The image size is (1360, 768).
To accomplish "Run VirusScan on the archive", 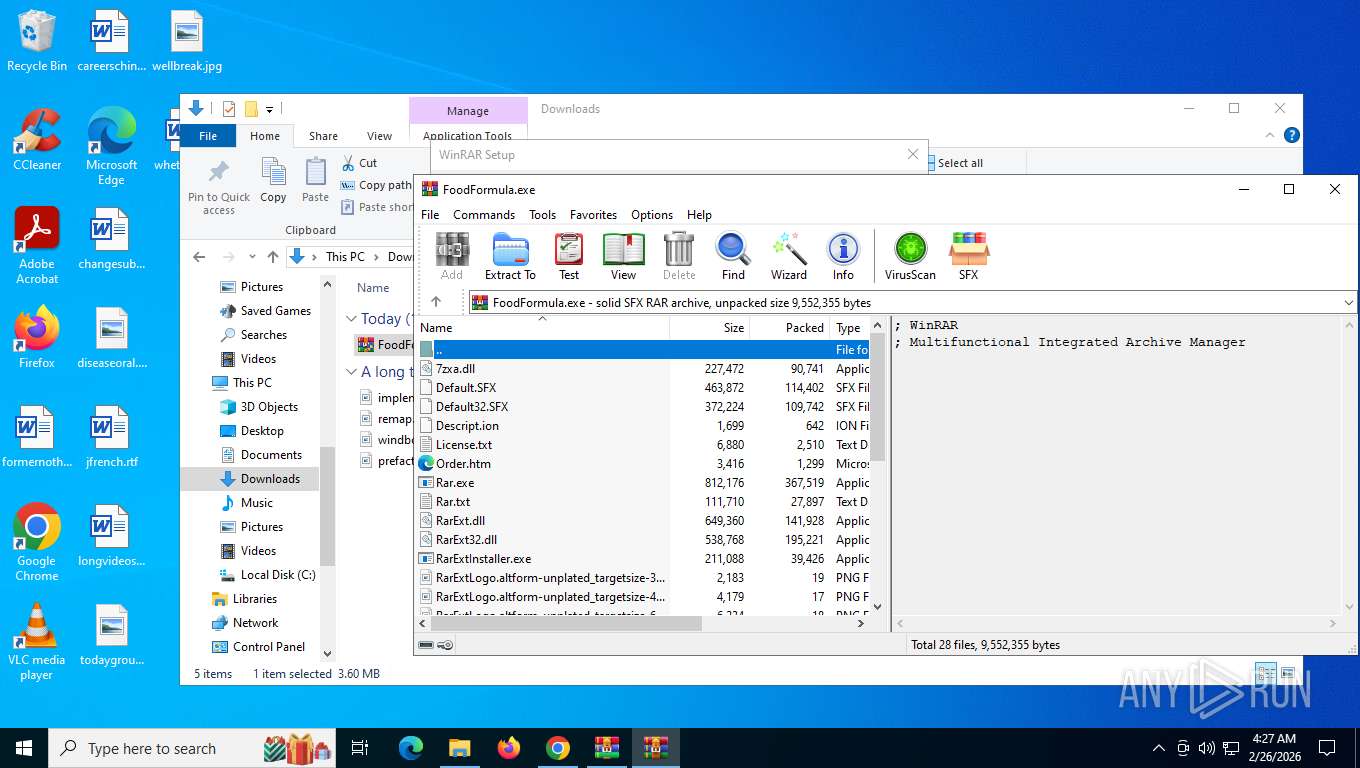I will [x=910, y=256].
